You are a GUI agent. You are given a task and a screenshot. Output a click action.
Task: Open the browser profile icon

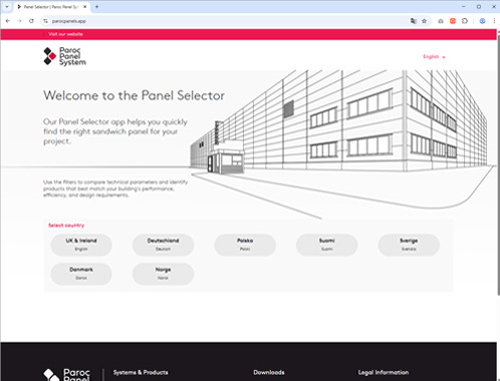[482, 21]
